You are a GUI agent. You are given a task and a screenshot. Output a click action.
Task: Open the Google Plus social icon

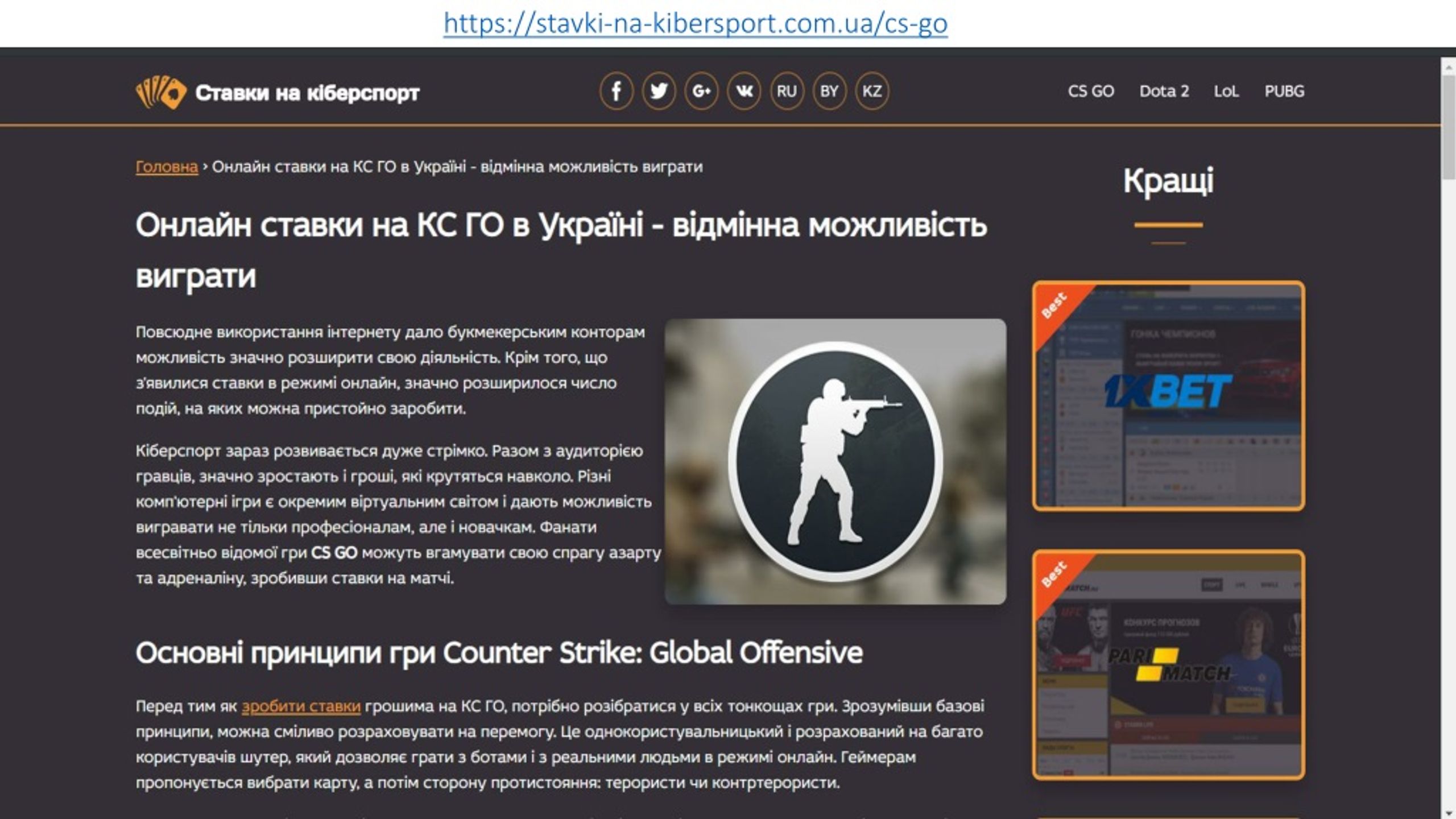pyautogui.click(x=701, y=91)
